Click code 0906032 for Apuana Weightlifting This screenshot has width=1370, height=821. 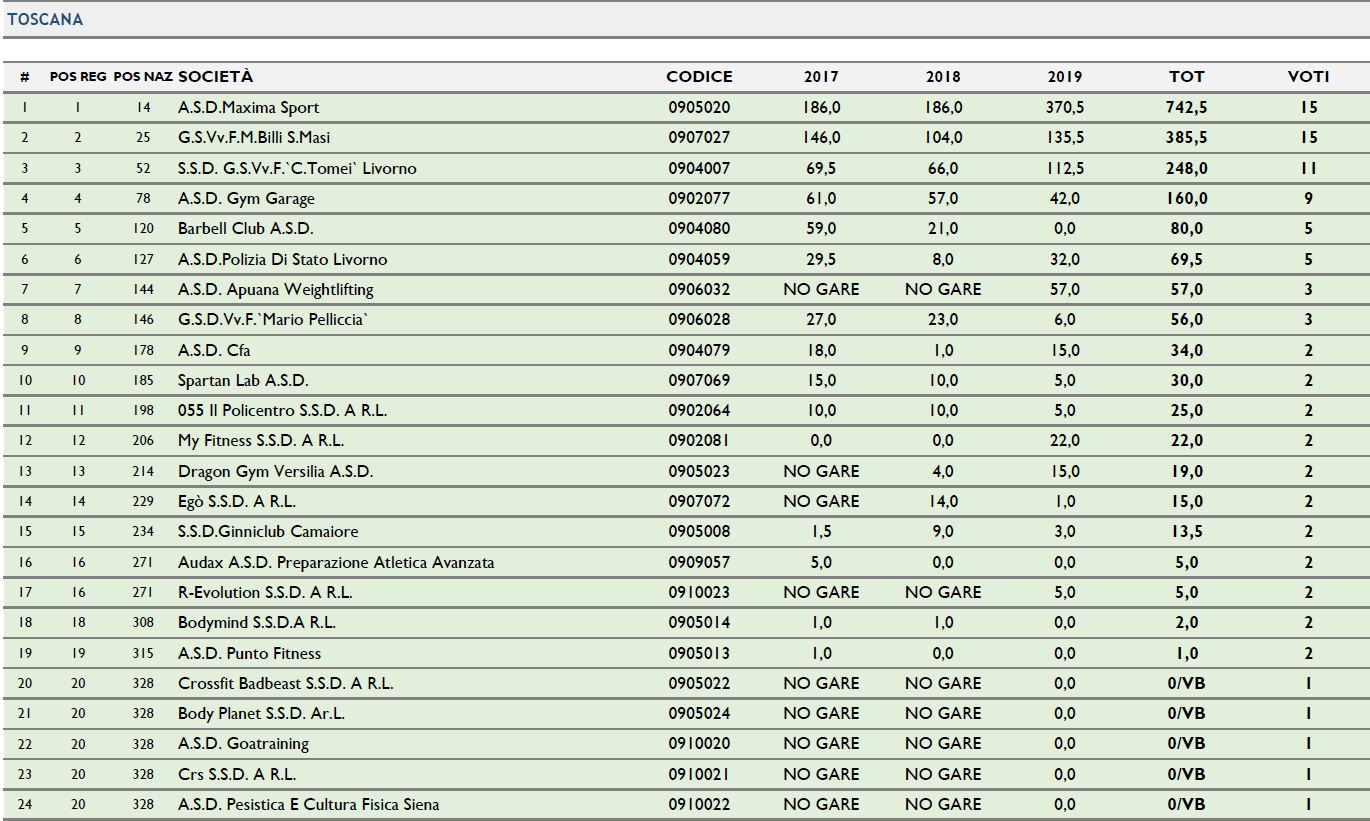[x=699, y=289]
